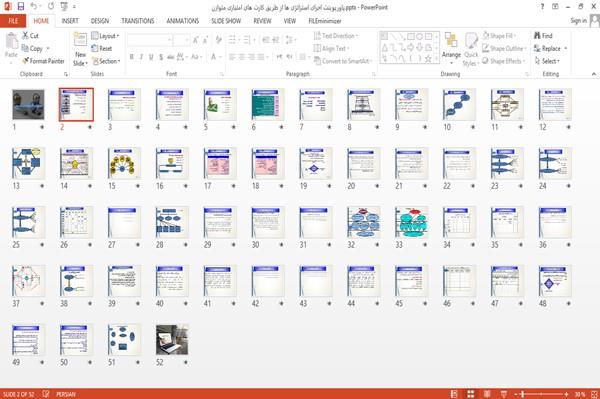Open the Arrange tool
Viewport: 600px width, 399px height.
click(451, 49)
